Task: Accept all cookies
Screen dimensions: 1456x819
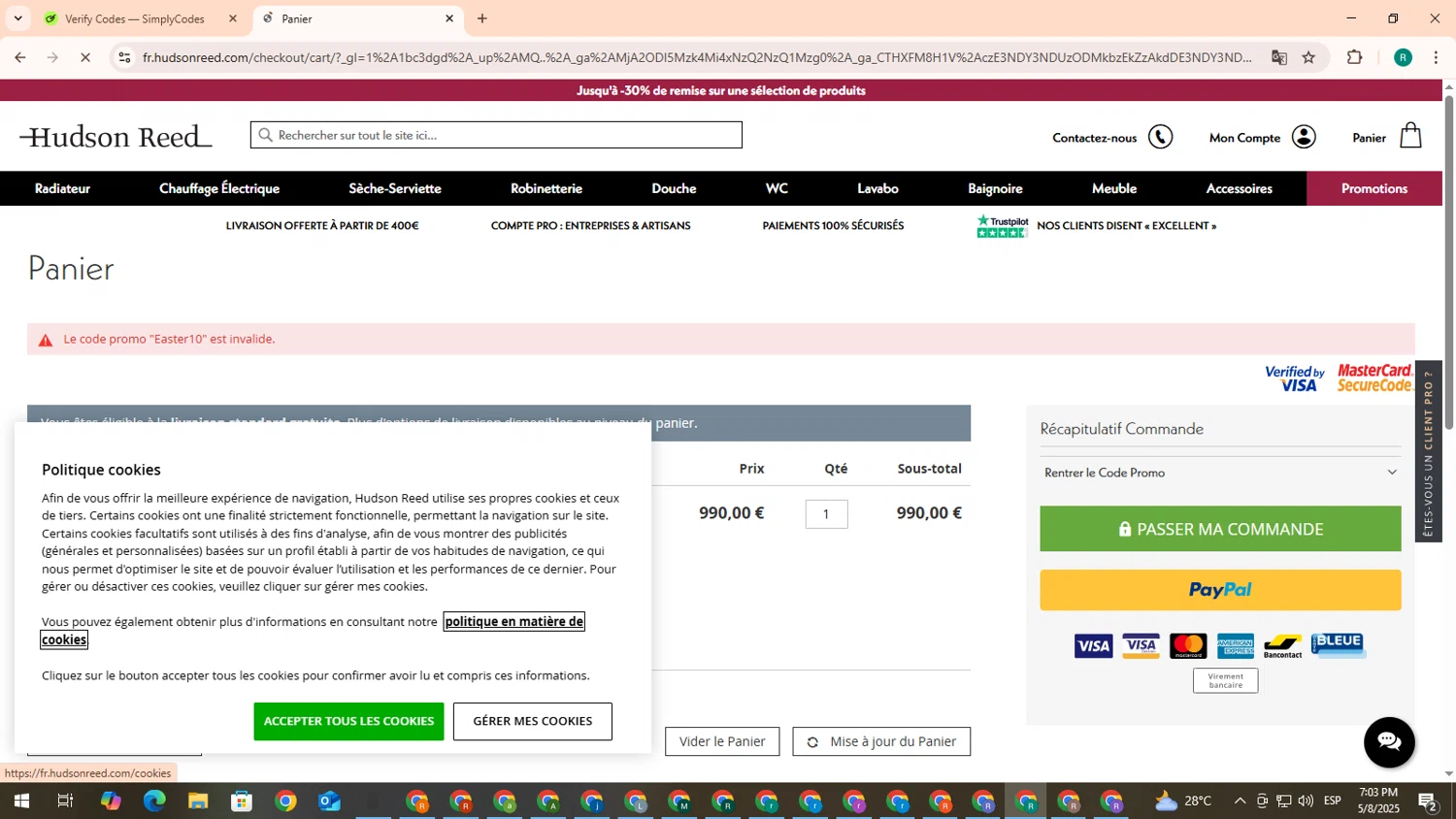Action: pos(348,721)
